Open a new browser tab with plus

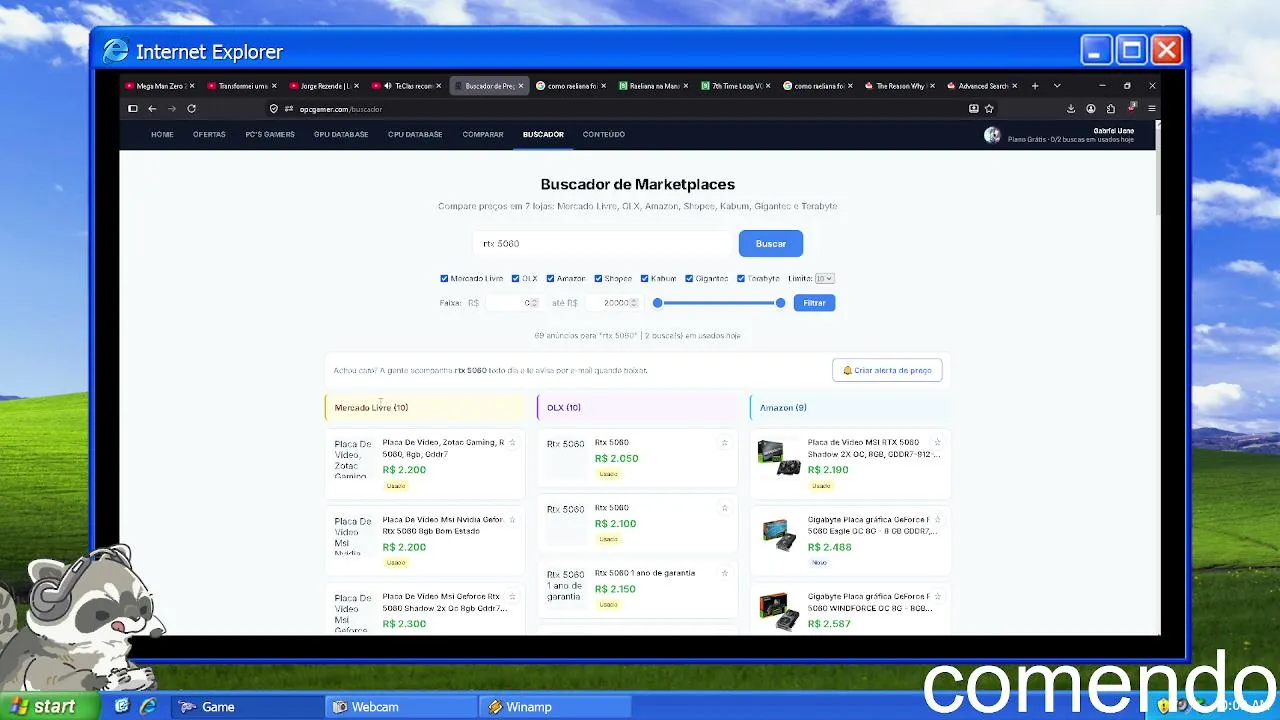[x=1035, y=86]
